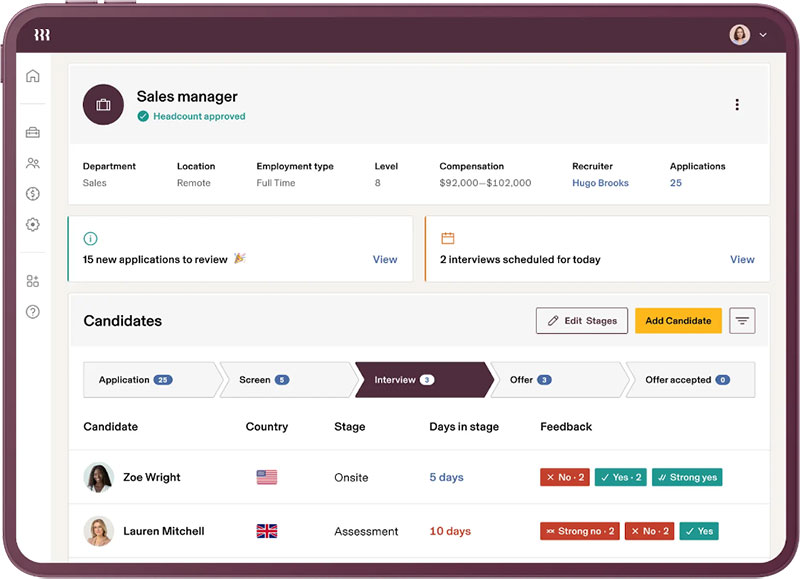Click the US flag for Zoe Wright
Image resolution: width=800 pixels, height=579 pixels.
(x=267, y=477)
